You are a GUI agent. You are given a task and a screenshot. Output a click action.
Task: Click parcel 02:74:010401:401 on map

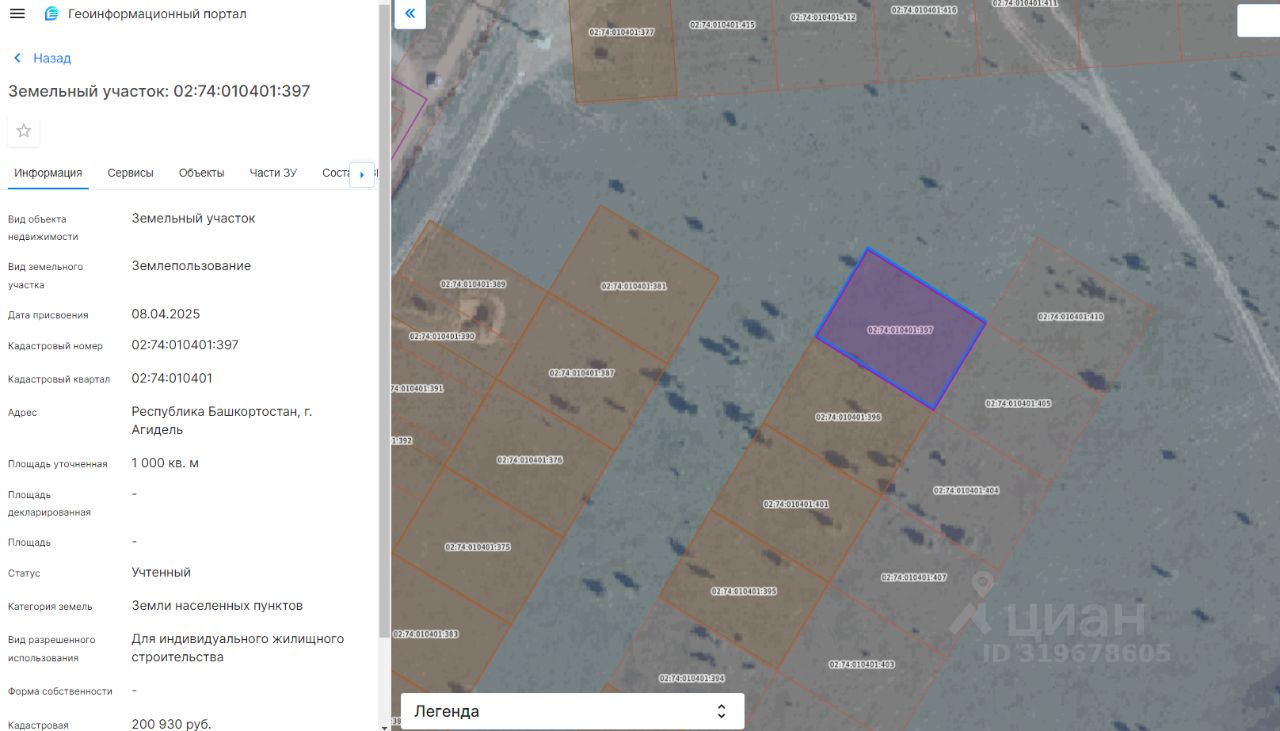tap(796, 504)
